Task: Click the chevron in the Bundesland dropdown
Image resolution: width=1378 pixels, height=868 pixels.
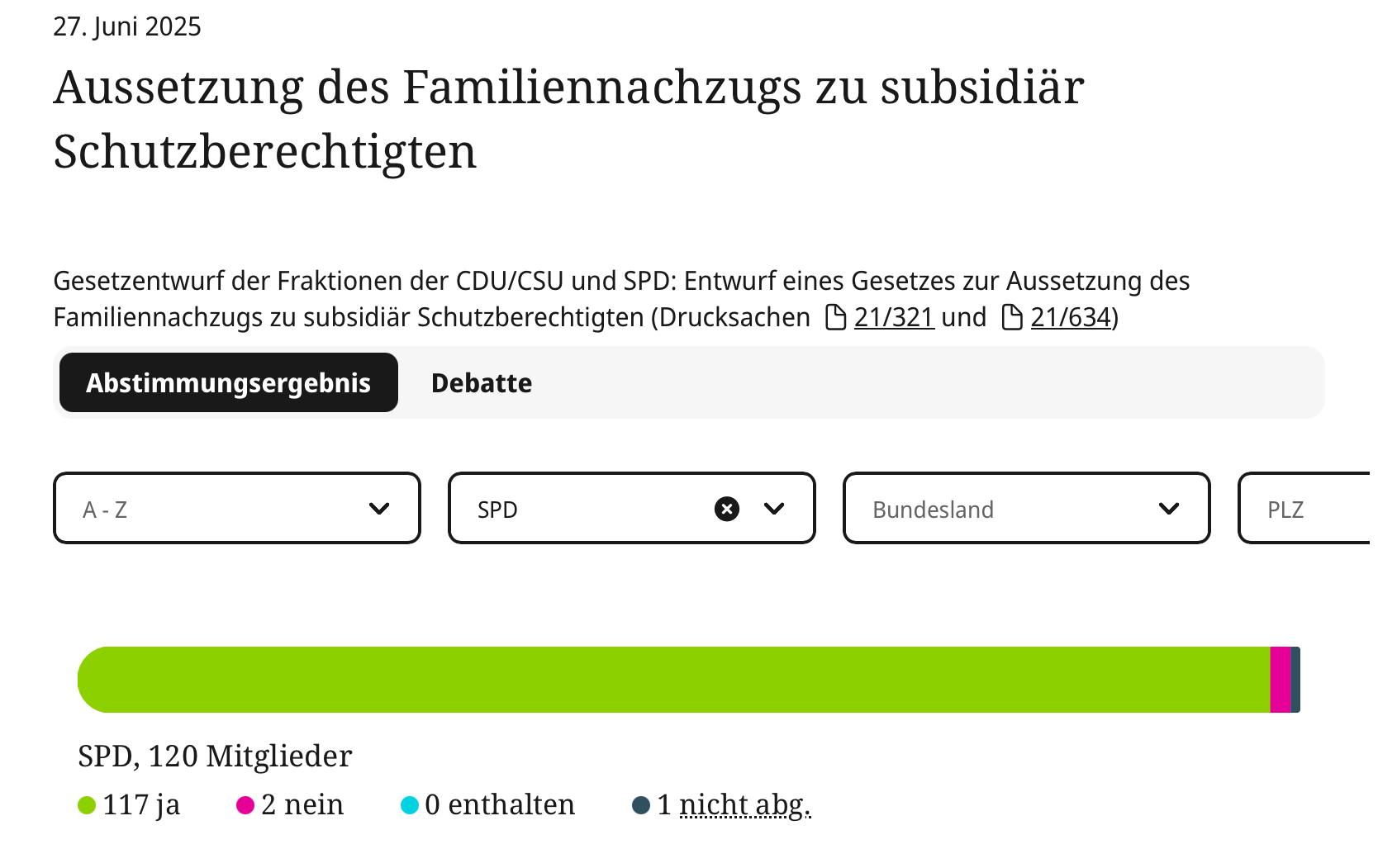Action: (1169, 509)
